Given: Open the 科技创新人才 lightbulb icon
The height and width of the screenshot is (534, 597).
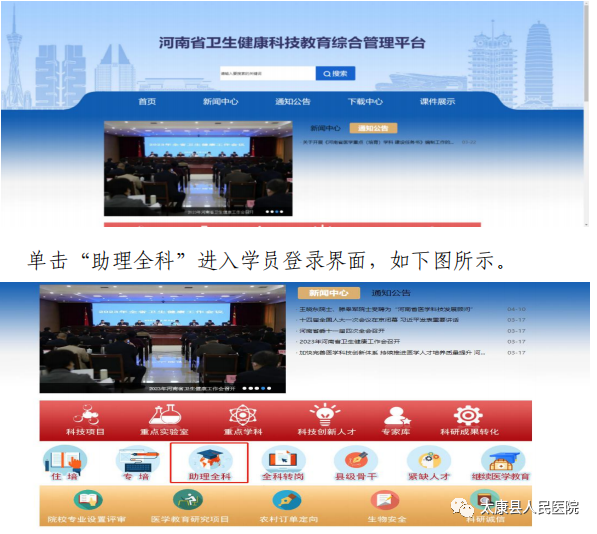Looking at the screenshot, I should (325, 414).
